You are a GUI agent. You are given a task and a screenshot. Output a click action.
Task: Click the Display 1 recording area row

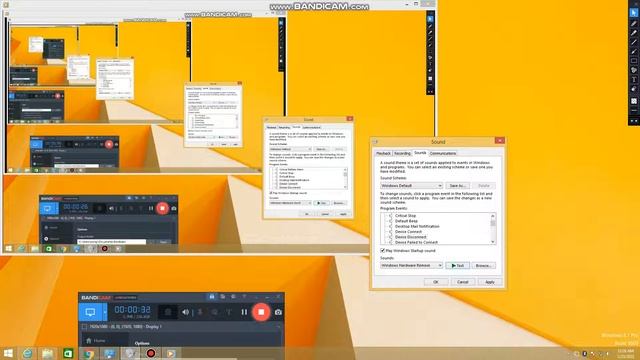click(x=181, y=327)
